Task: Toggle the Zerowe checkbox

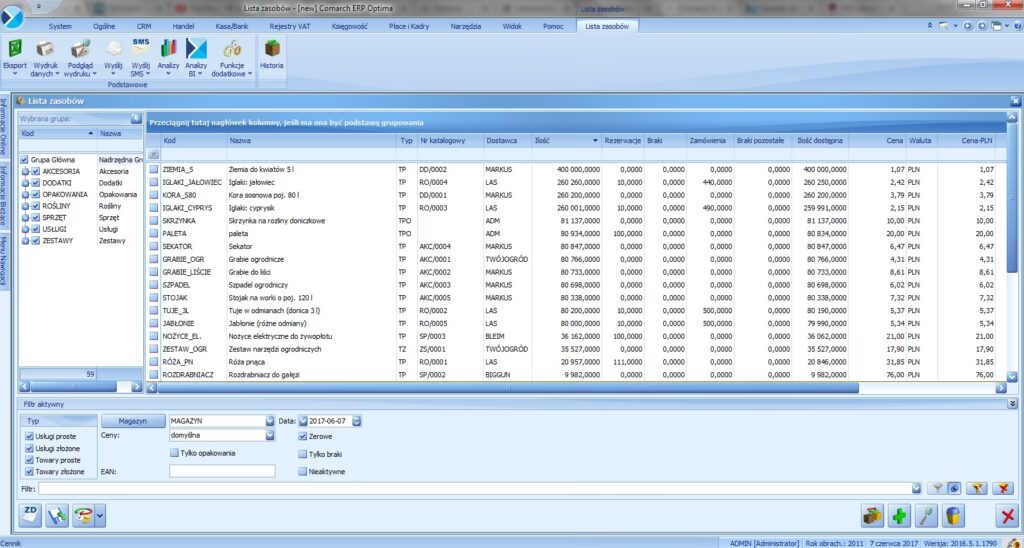Action: [x=303, y=437]
